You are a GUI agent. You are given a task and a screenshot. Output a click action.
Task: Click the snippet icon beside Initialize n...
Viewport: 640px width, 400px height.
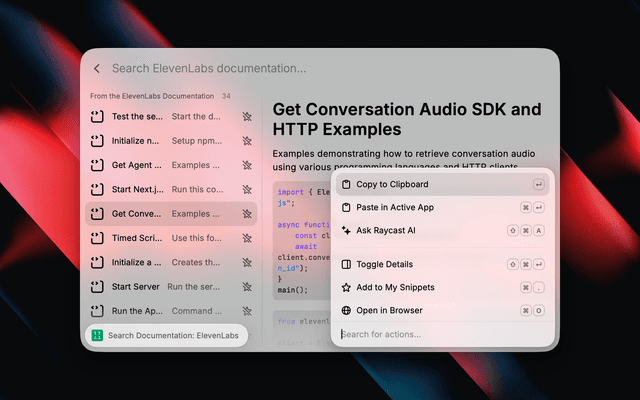[97, 141]
